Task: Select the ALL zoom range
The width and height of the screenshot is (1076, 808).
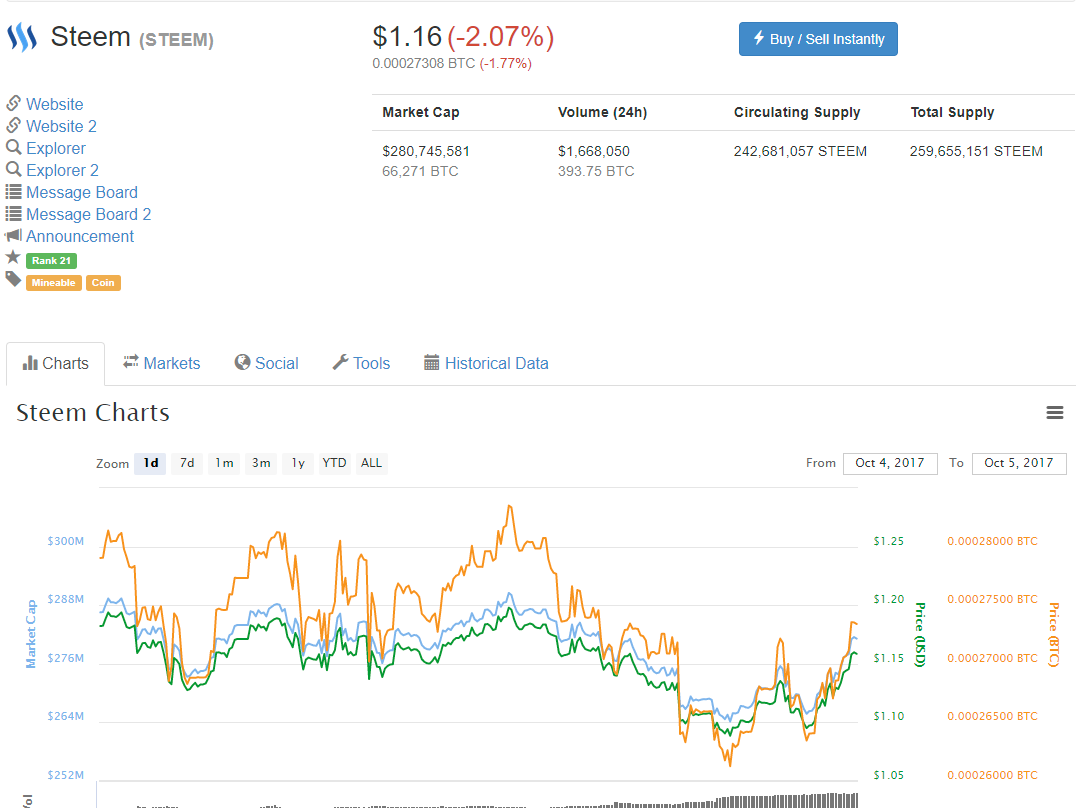Action: tap(371, 463)
